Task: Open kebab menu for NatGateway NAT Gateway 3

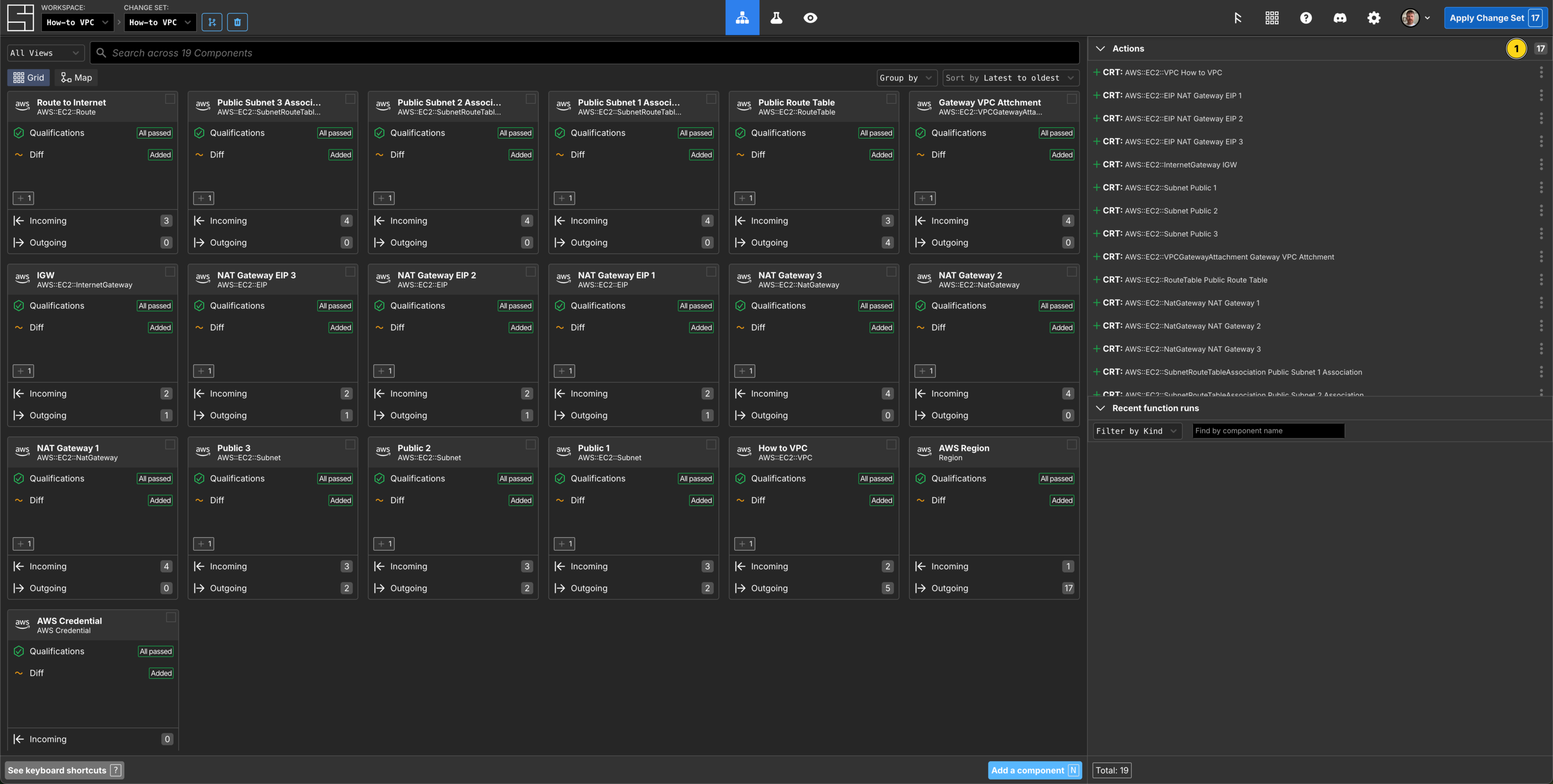Action: coord(1541,349)
